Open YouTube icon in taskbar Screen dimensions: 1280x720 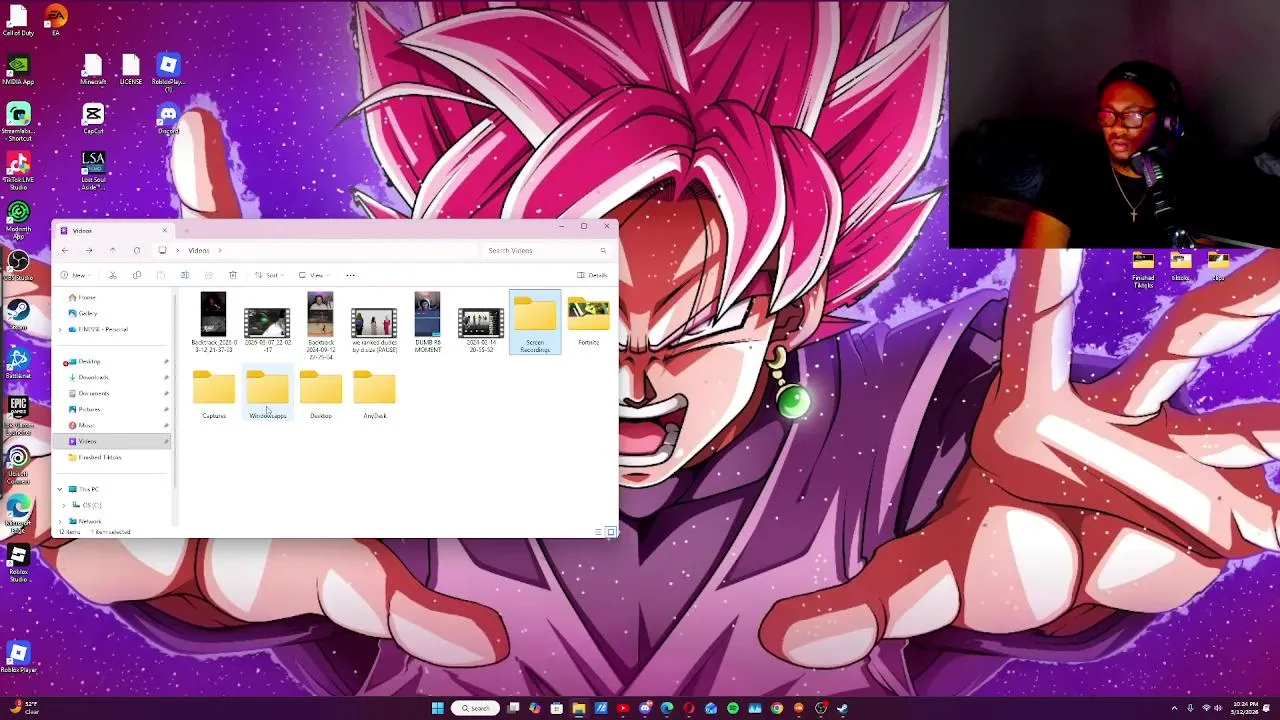[623, 708]
